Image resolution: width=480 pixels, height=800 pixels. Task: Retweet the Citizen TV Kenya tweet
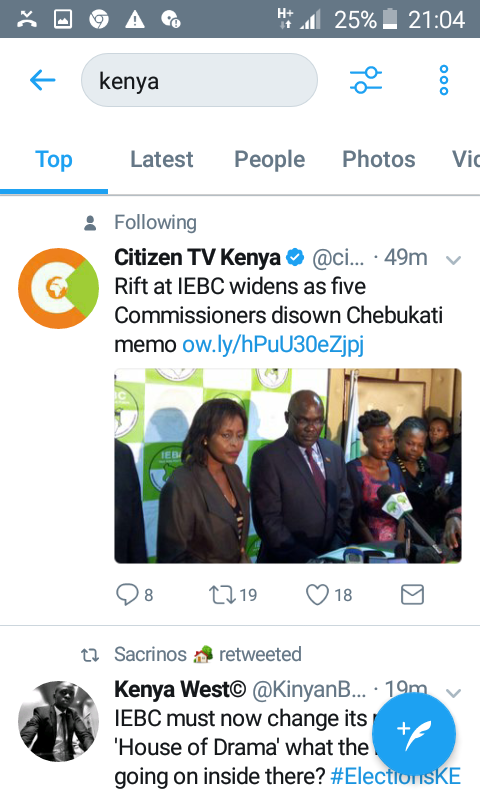coord(222,594)
